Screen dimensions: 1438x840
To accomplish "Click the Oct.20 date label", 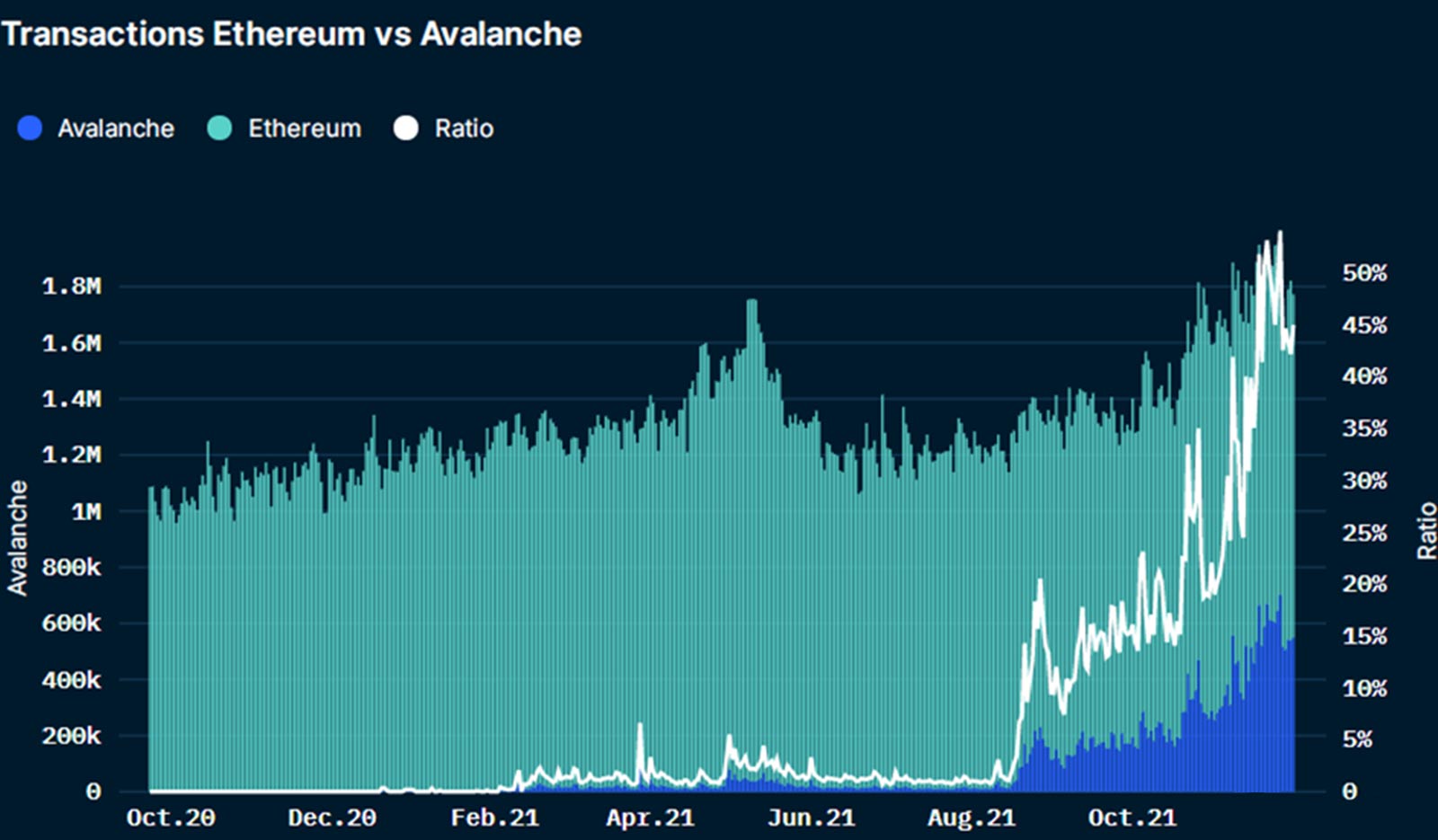I will click(171, 818).
